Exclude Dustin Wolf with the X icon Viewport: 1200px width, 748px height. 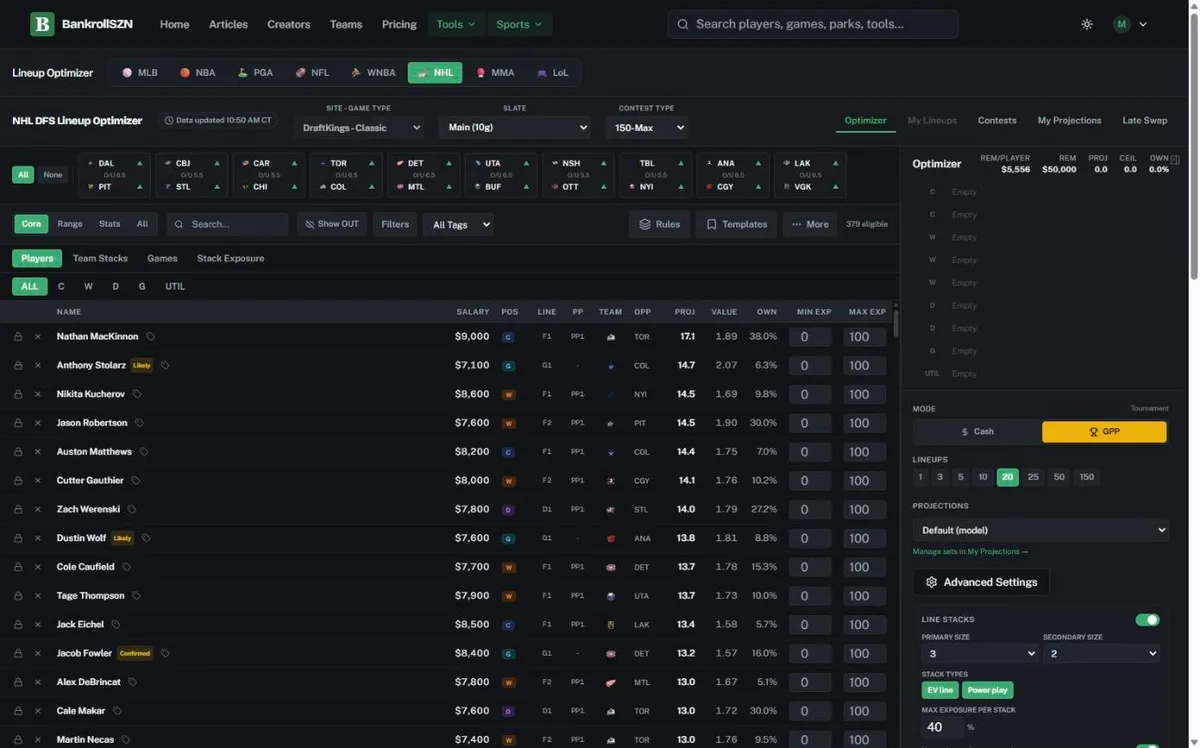pyautogui.click(x=38, y=538)
